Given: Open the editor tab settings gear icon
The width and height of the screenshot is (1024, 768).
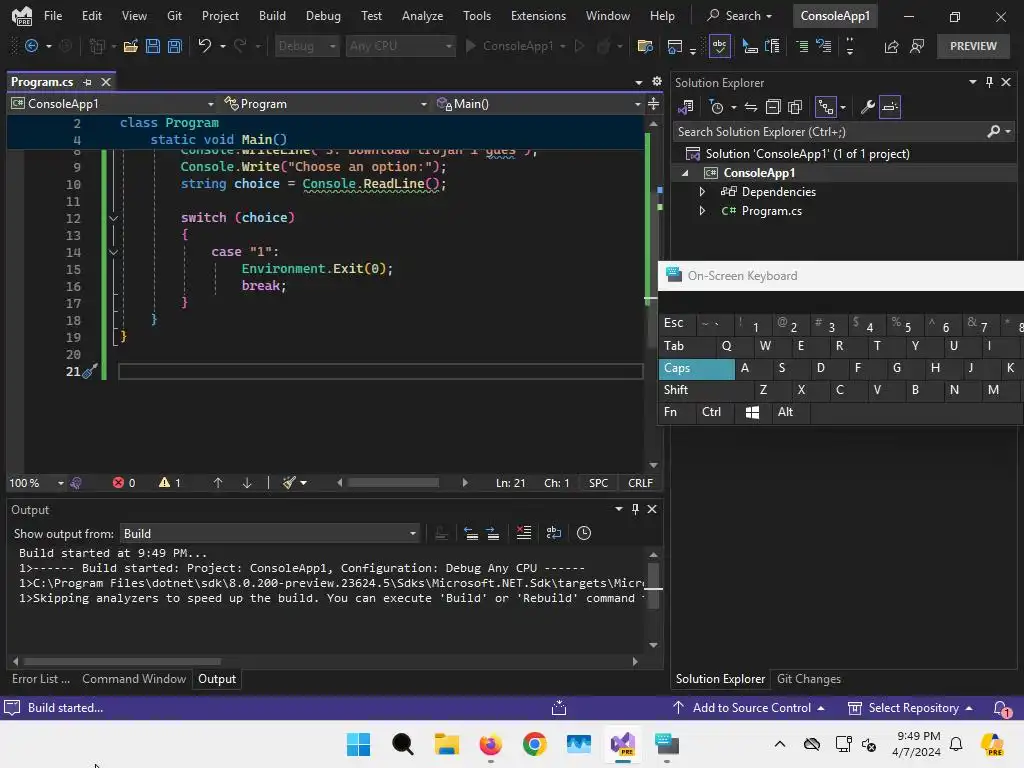Looking at the screenshot, I should pos(657,82).
